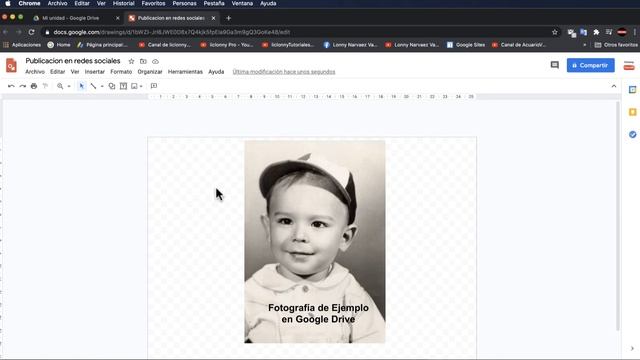Open Tasks in the side panel
Screen dimensions: 640x360
click(632, 134)
